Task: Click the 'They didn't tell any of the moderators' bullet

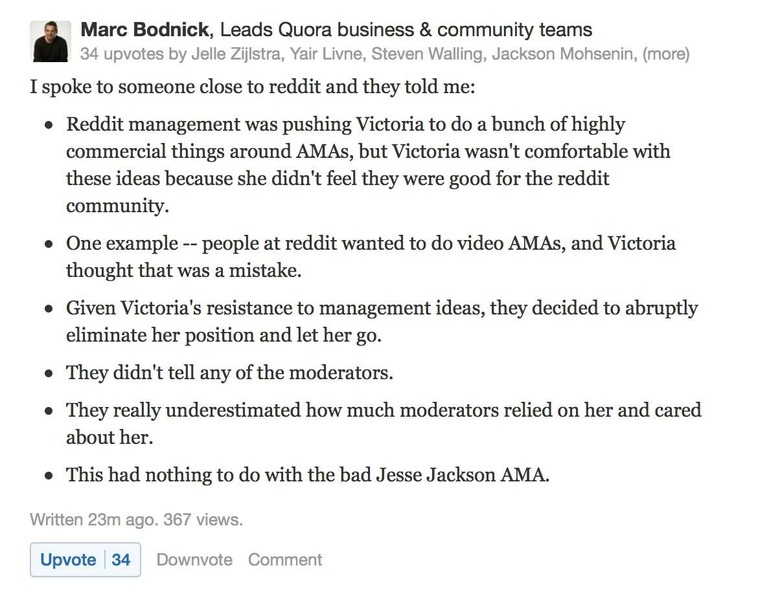Action: tap(229, 372)
